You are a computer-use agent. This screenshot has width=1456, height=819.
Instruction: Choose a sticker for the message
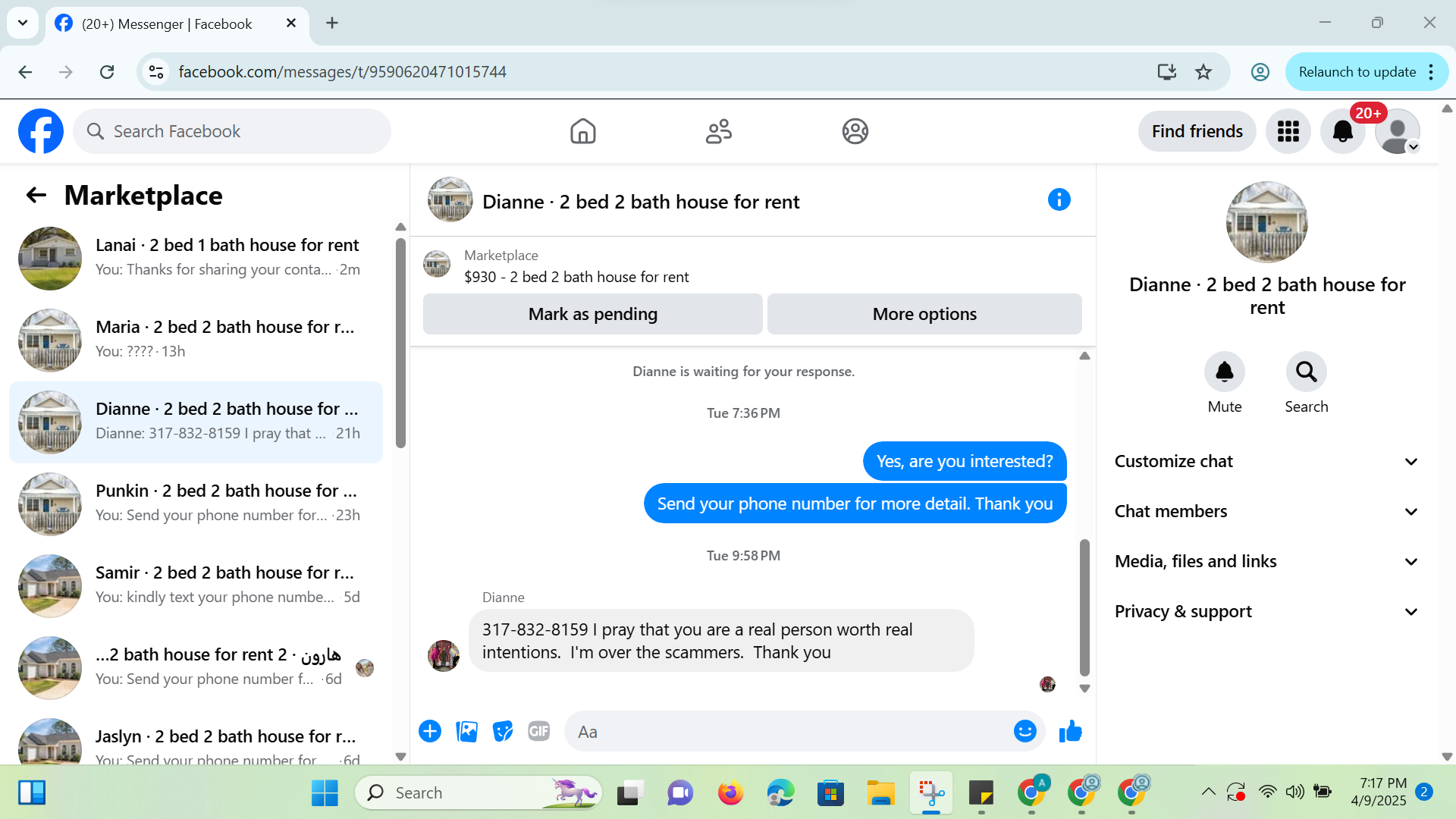tap(503, 731)
